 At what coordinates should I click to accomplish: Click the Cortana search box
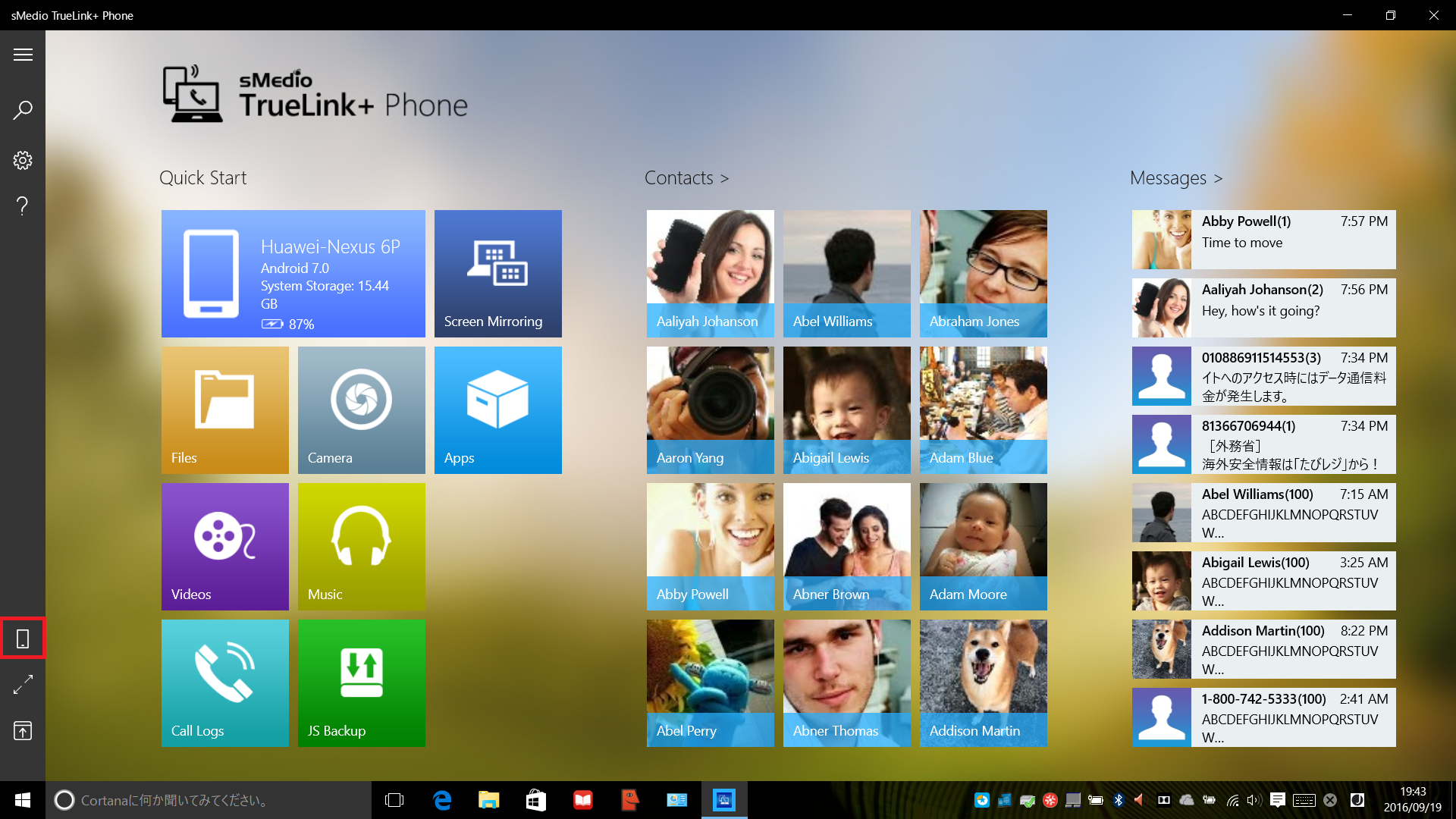pyautogui.click(x=209, y=800)
